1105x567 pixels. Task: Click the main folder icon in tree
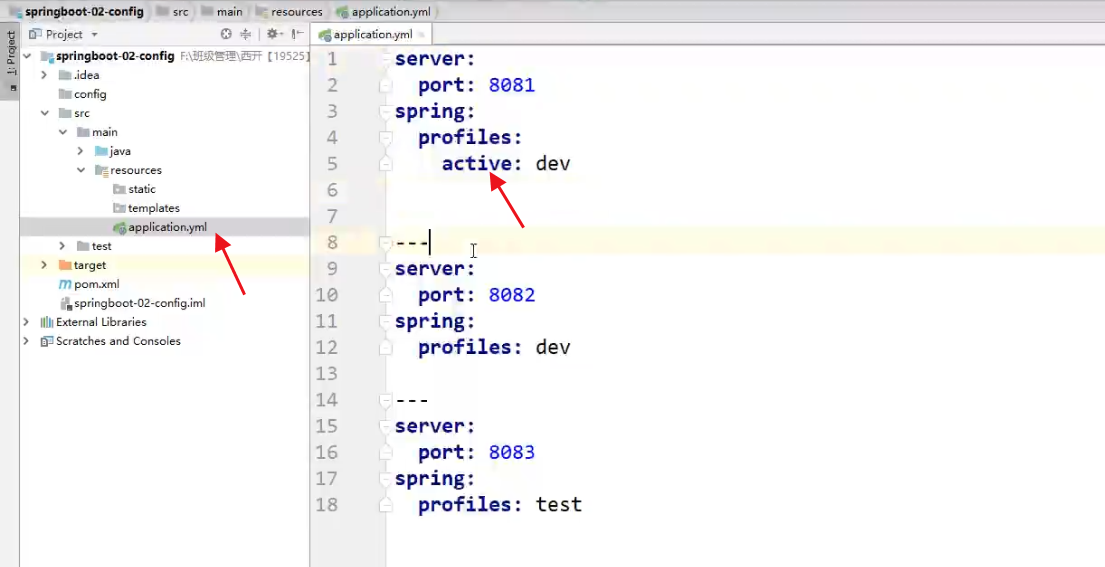tap(83, 132)
